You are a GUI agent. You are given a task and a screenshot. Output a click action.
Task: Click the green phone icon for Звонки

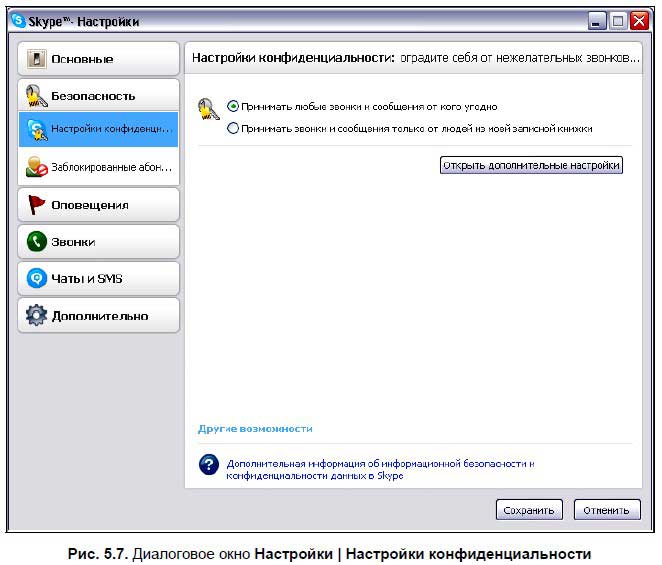point(36,242)
